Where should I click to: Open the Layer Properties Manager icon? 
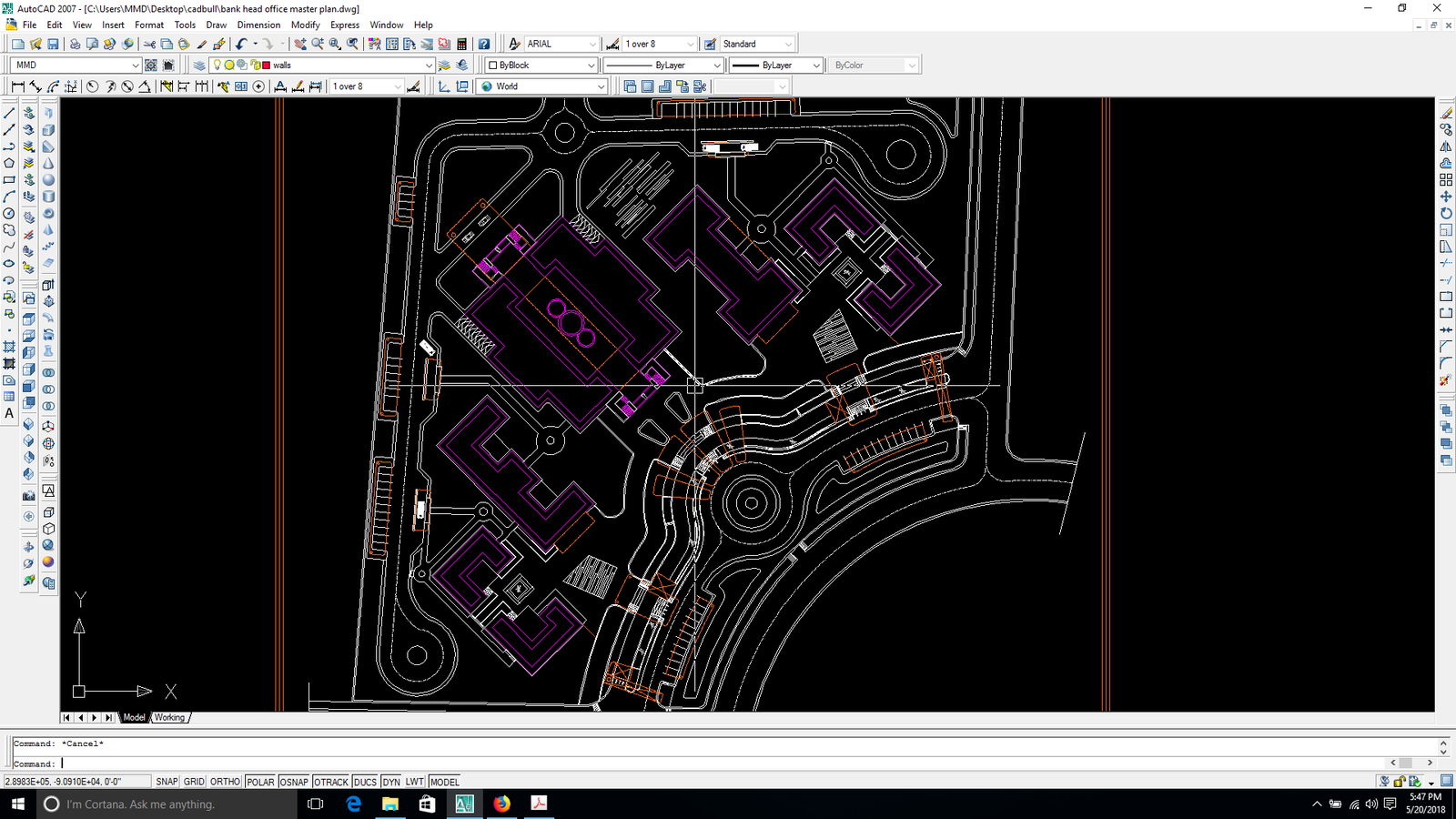tap(199, 66)
